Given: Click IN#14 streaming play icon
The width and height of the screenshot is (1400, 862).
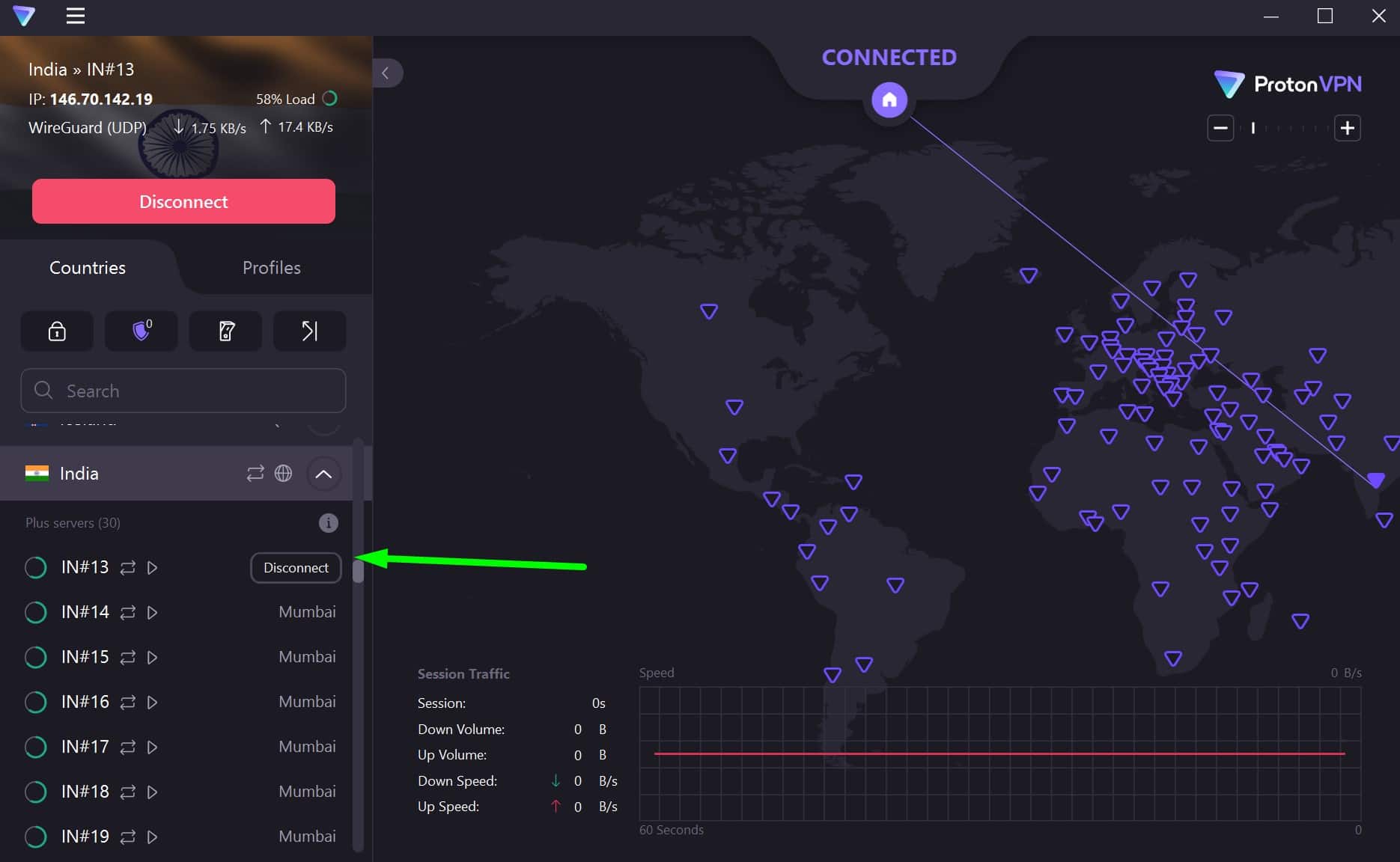Looking at the screenshot, I should pyautogui.click(x=153, y=613).
